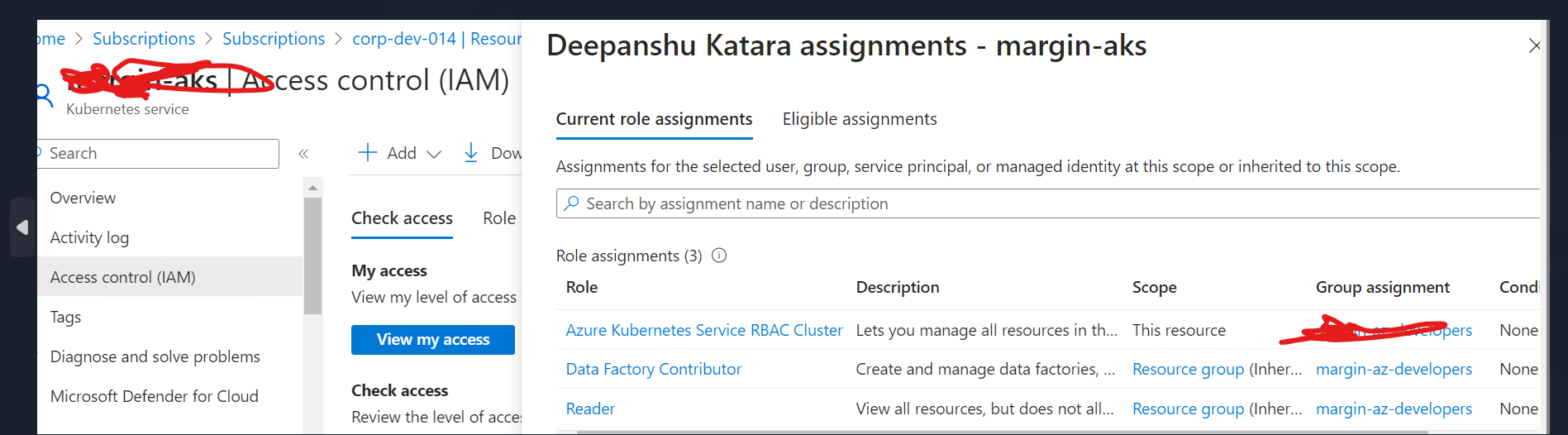The height and width of the screenshot is (435, 1568).
Task: Click the Group assignment column header
Action: (1383, 287)
